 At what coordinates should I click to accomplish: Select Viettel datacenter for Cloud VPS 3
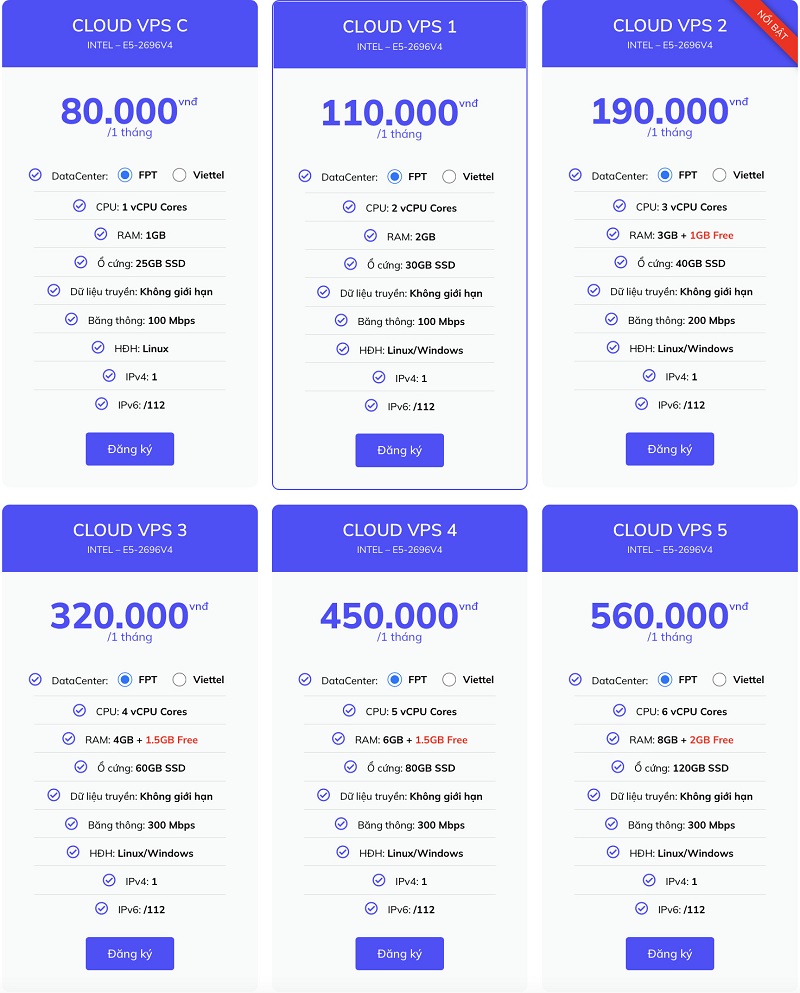(x=179, y=680)
